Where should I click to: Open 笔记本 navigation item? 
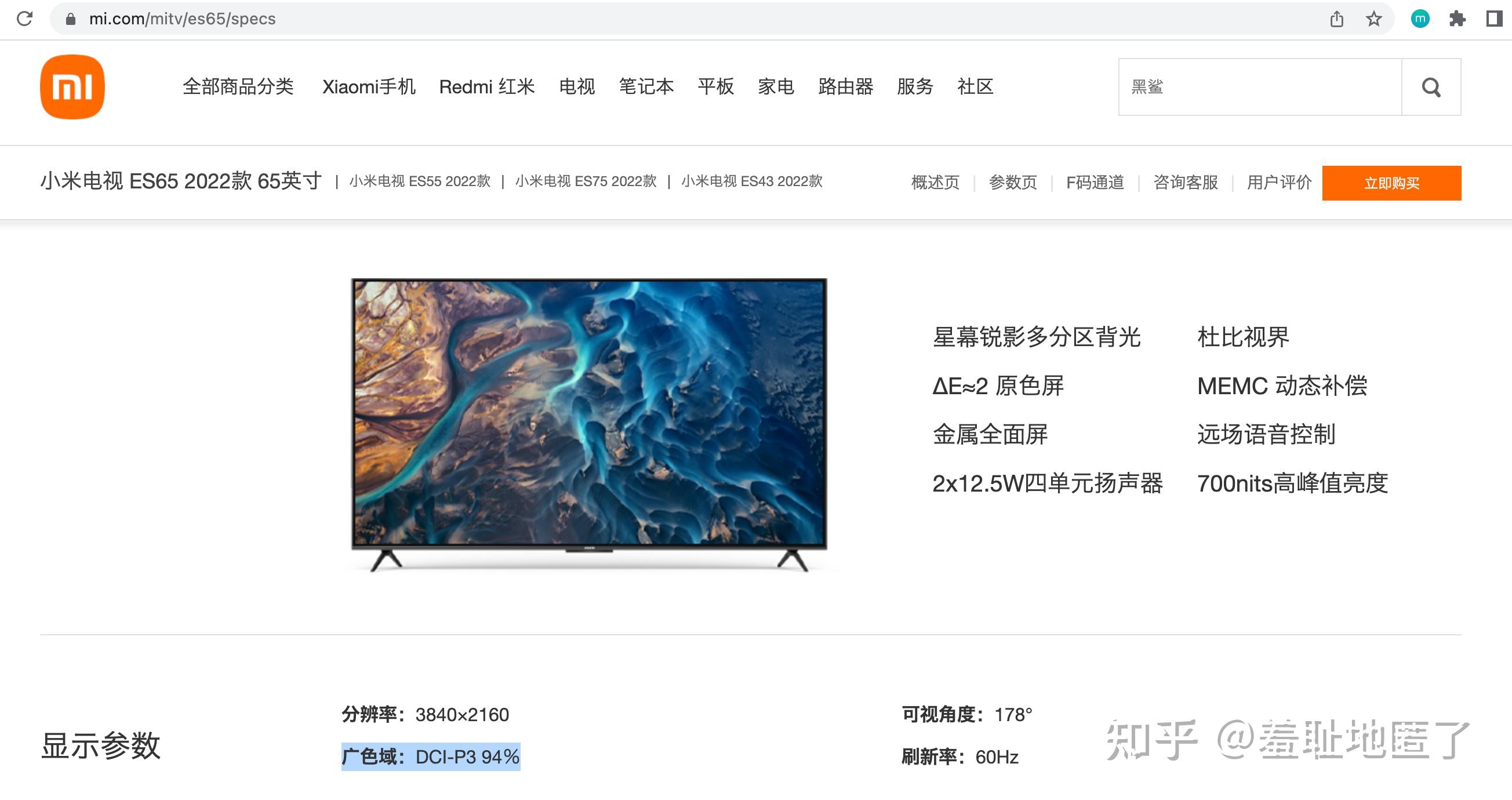[646, 87]
